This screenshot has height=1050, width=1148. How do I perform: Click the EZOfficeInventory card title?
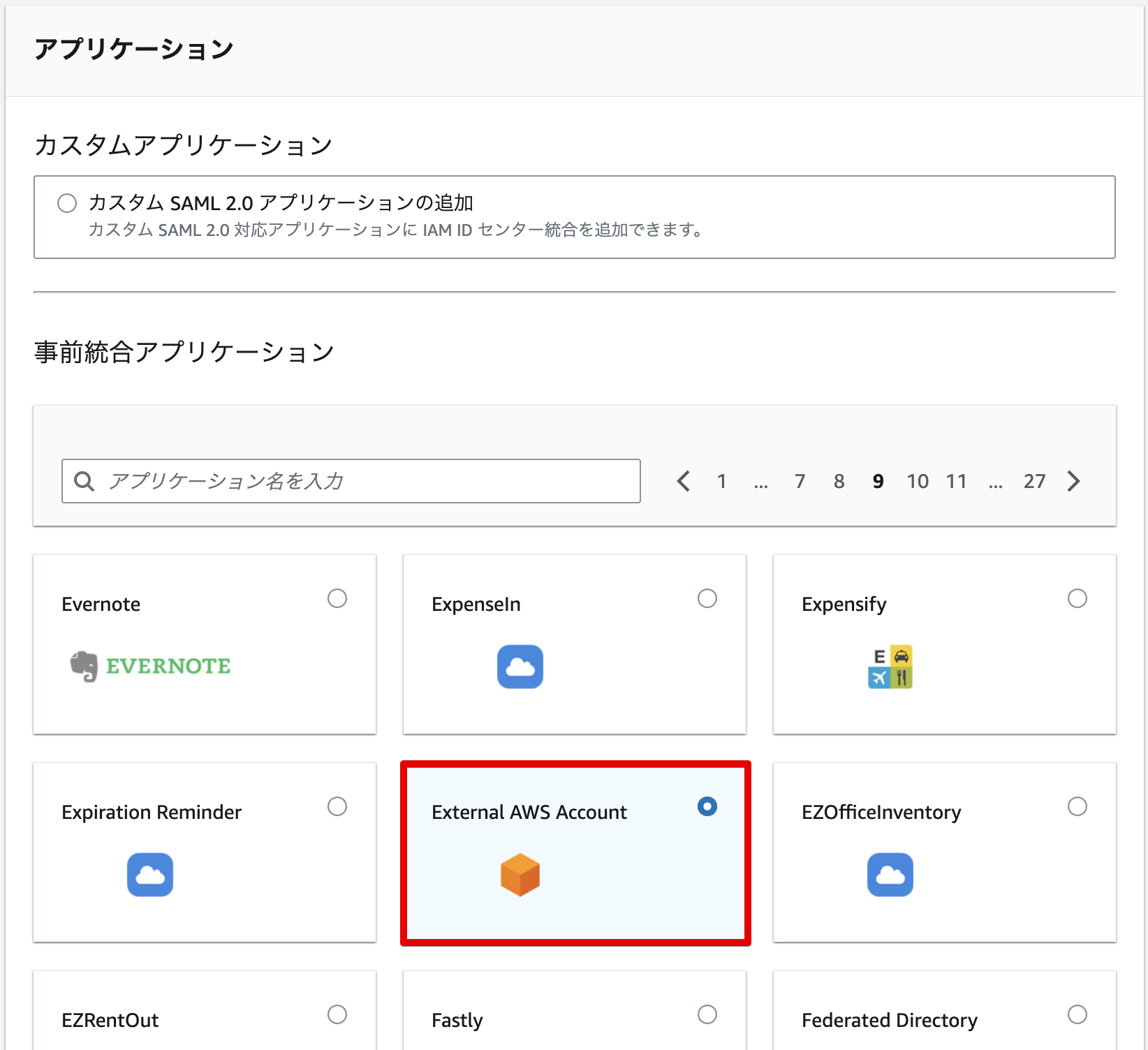[881, 812]
